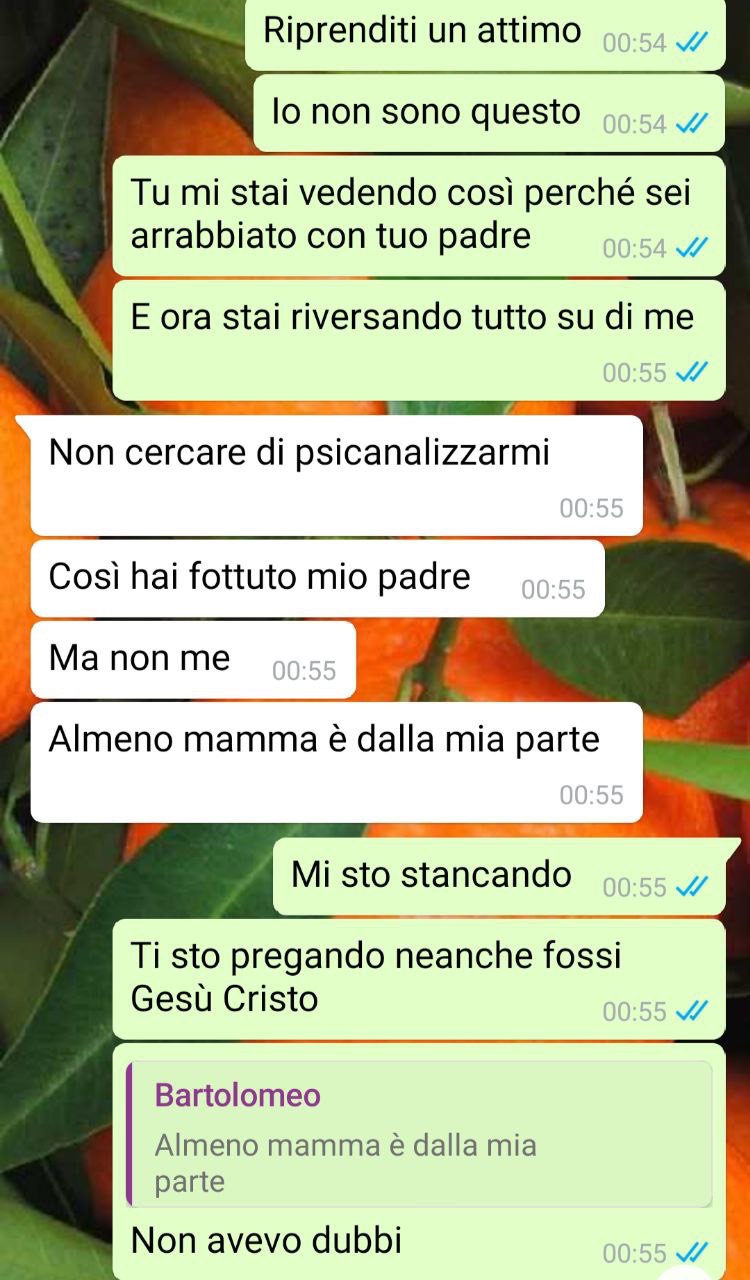This screenshot has width=750, height=1280.
Task: Select the "Io non sono questo" bubble
Action: [x=490, y=113]
